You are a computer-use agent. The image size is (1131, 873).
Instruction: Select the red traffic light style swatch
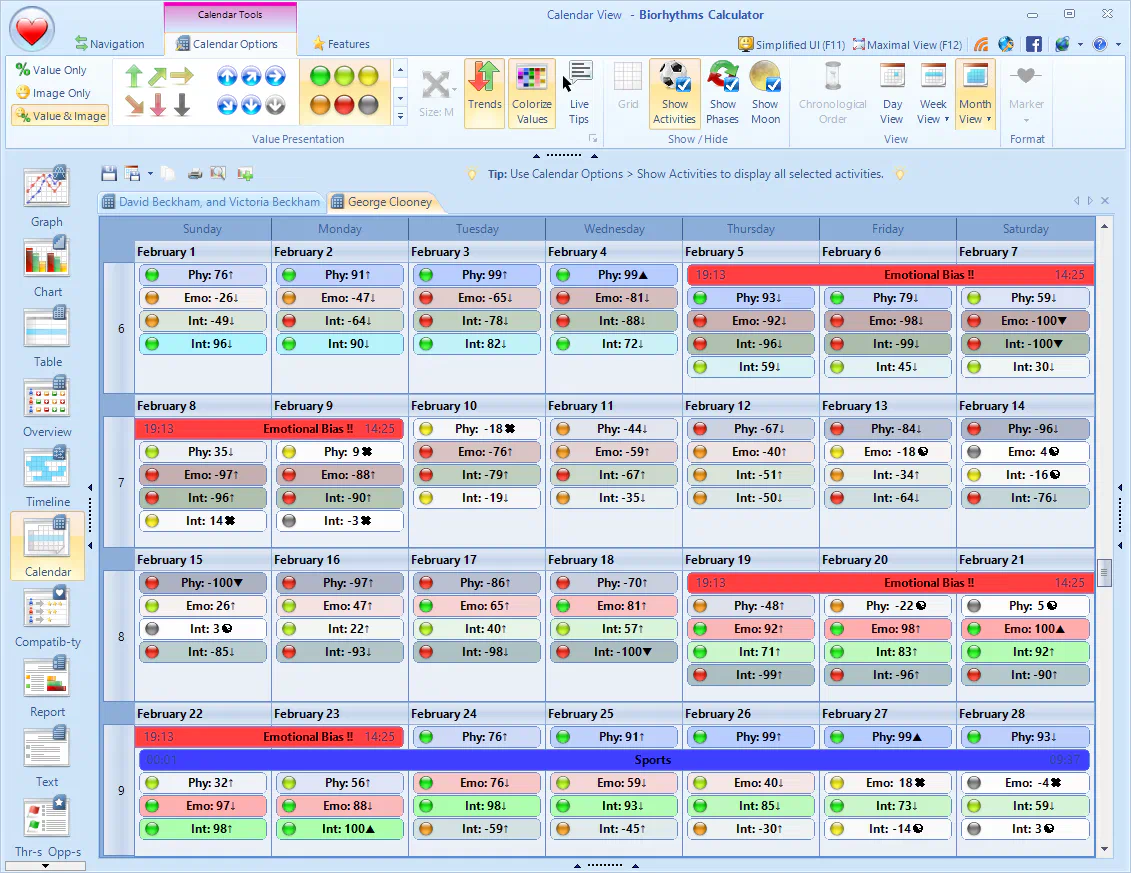tap(344, 104)
